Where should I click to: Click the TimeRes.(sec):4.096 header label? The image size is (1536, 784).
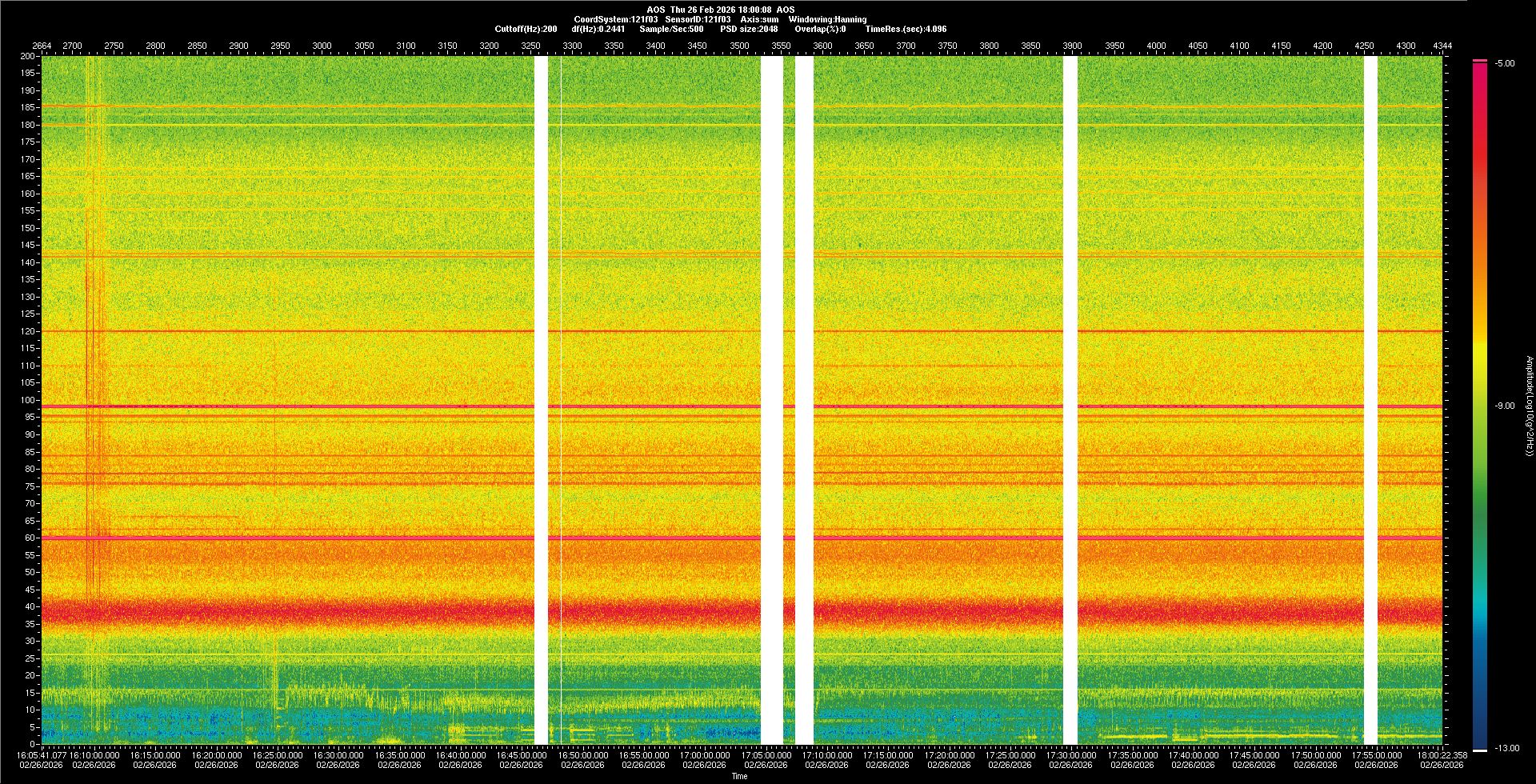click(x=906, y=29)
